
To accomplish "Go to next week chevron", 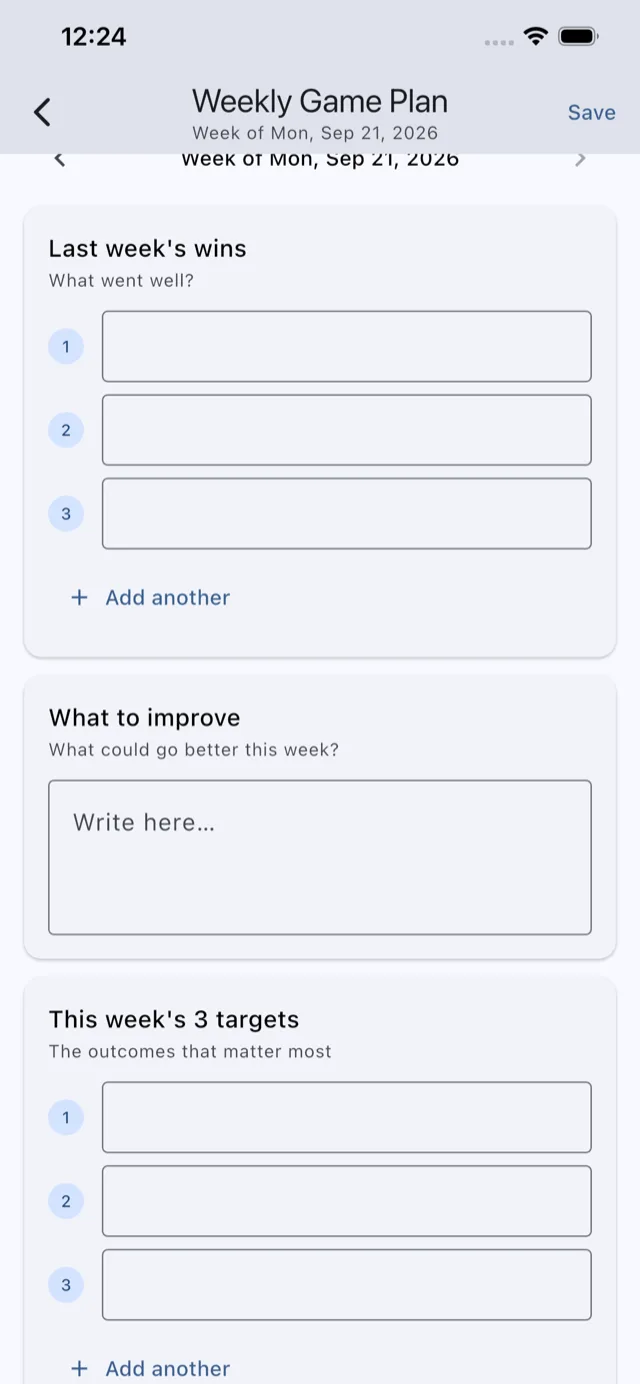I will tap(580, 160).
